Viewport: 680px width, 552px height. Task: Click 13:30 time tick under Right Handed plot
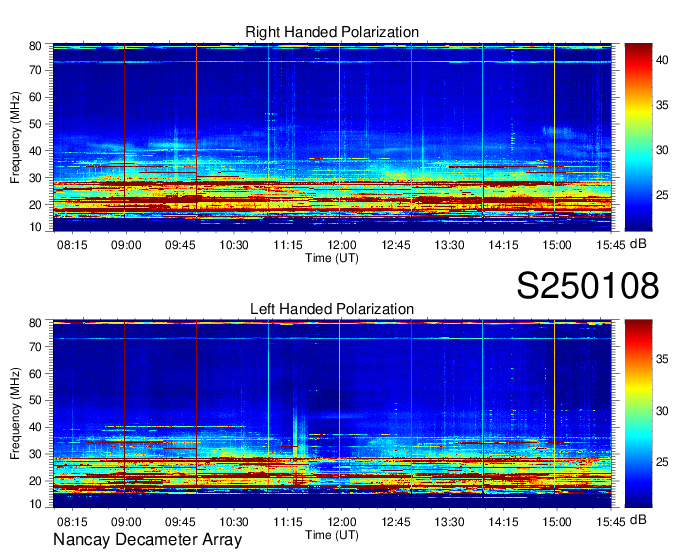coord(449,245)
